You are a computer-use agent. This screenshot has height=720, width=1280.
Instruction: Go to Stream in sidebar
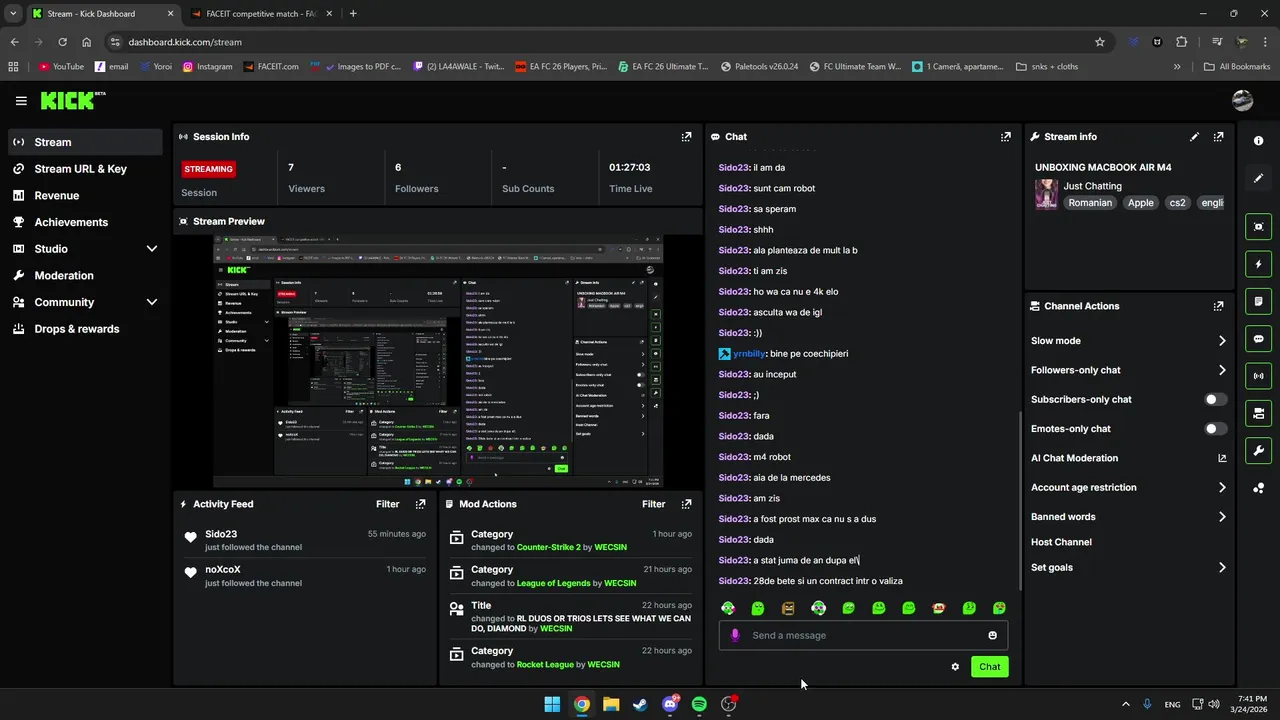pos(85,142)
